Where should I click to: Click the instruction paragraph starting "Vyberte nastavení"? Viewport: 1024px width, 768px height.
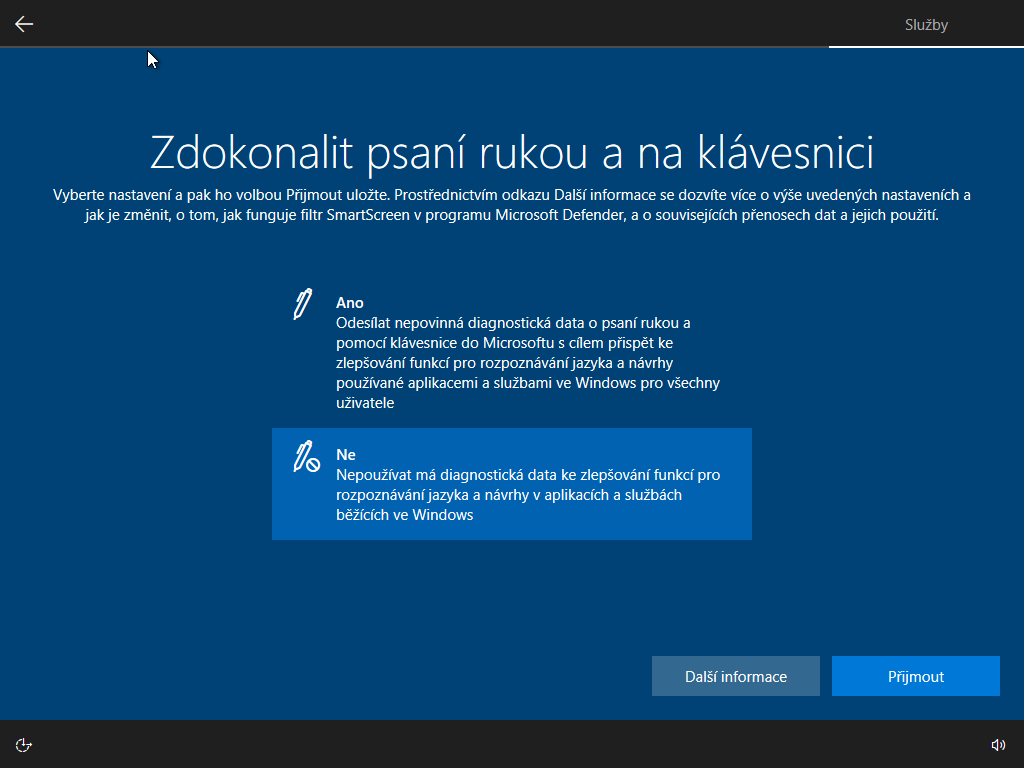[x=511, y=204]
